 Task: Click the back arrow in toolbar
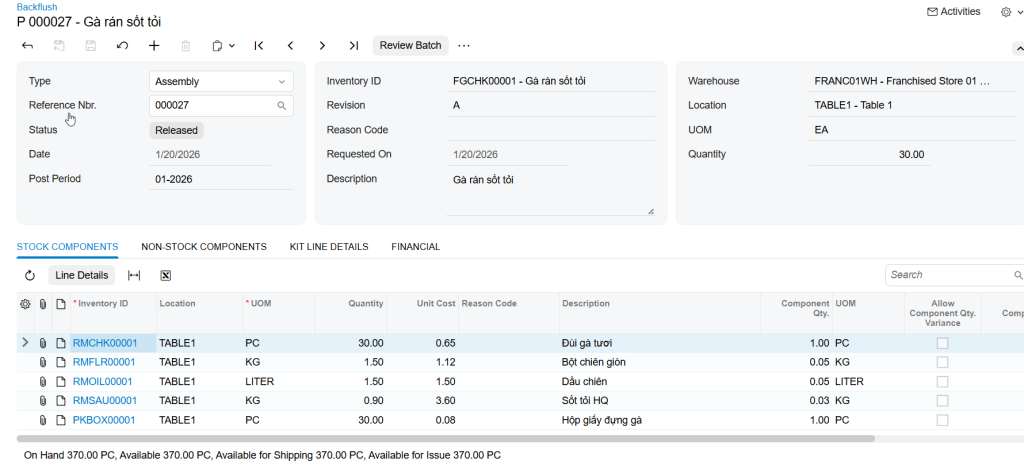point(27,46)
